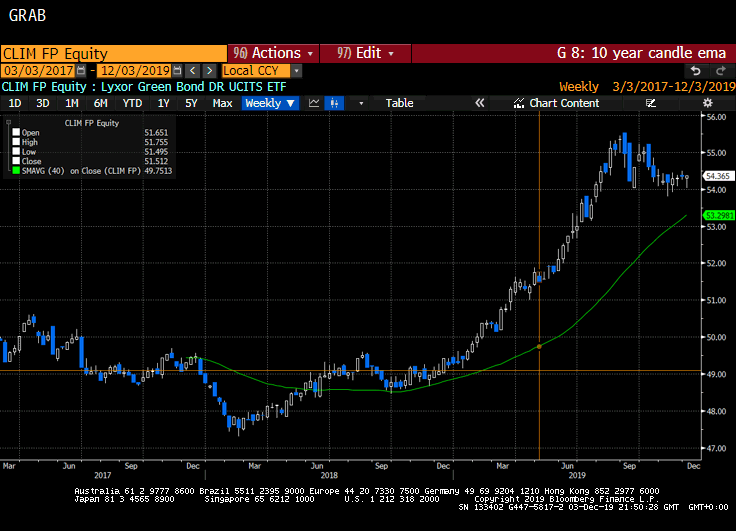
Task: Click the 2018 year label on time axis
Action: (329, 475)
